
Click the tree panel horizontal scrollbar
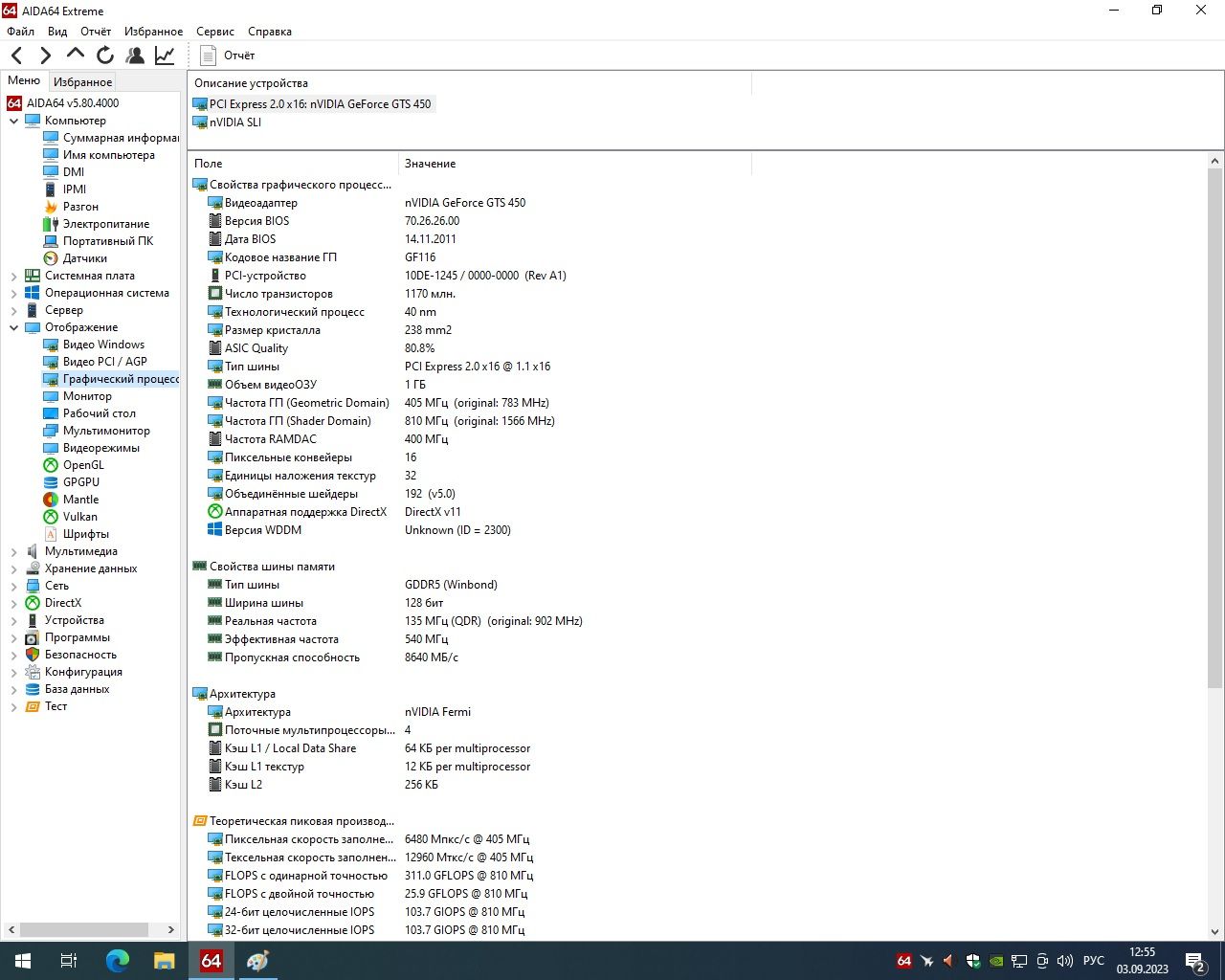tap(84, 929)
